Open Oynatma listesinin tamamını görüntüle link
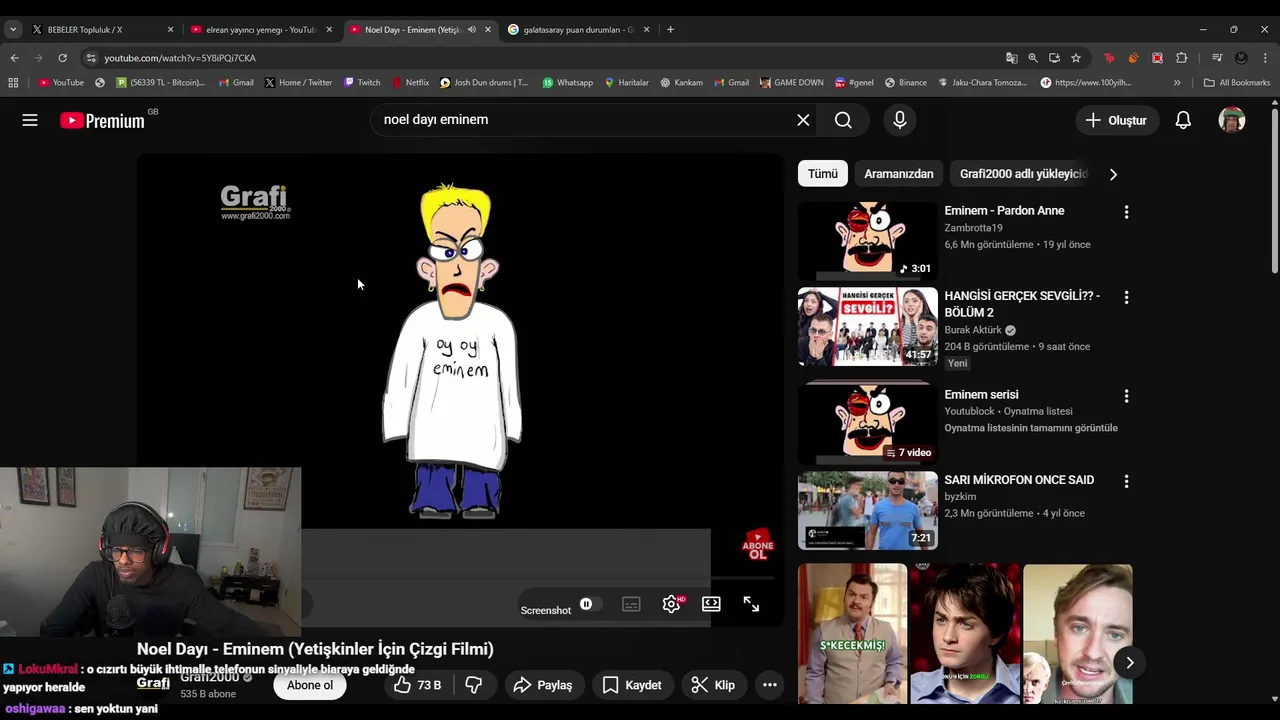1280x720 pixels. [1031, 428]
